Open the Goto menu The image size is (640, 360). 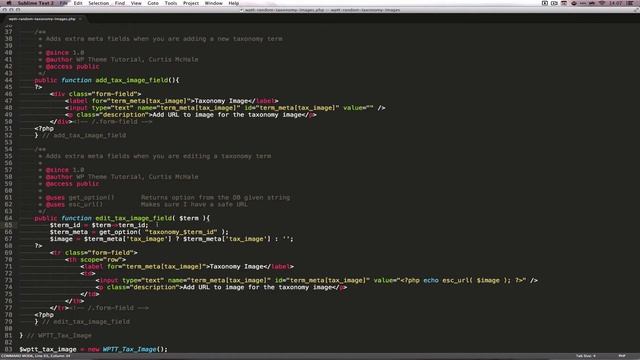153,3
